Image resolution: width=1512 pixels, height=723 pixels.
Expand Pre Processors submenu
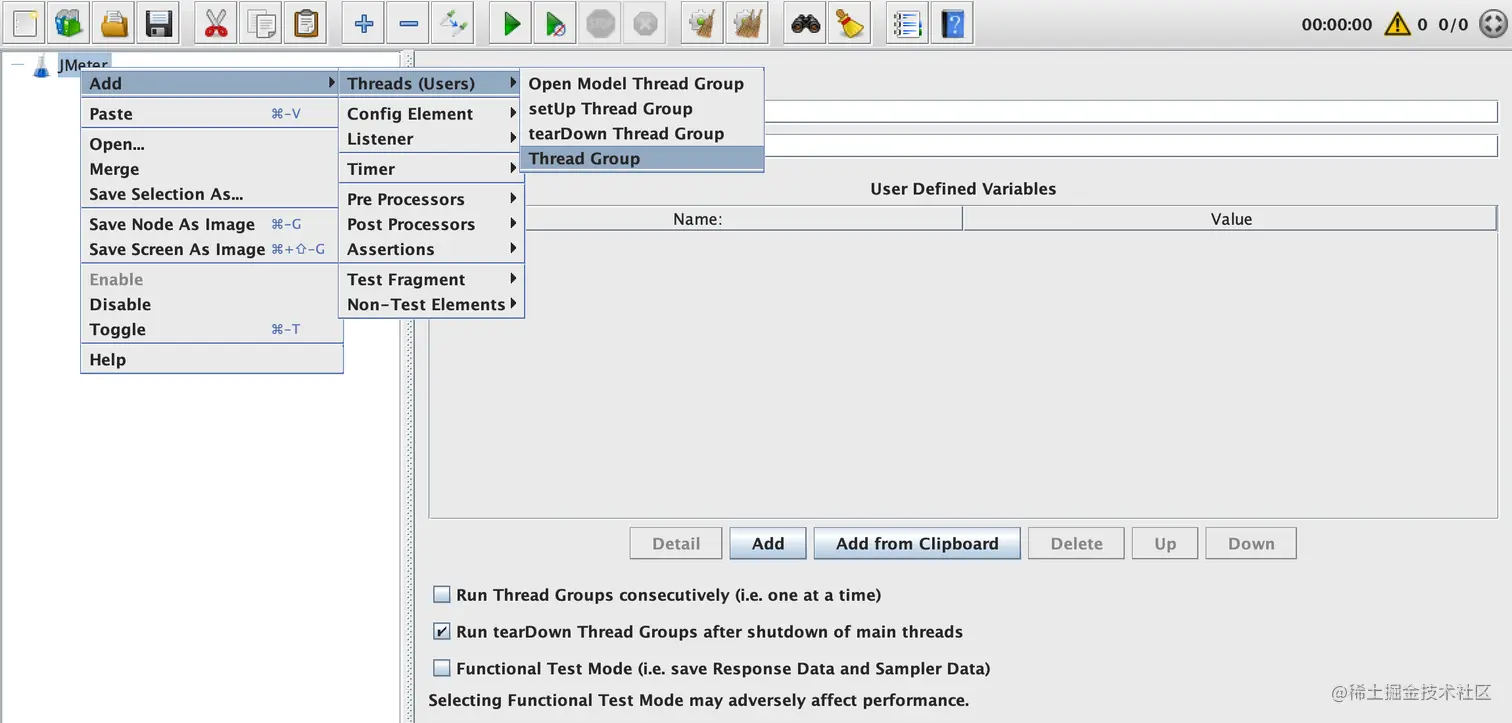point(430,199)
